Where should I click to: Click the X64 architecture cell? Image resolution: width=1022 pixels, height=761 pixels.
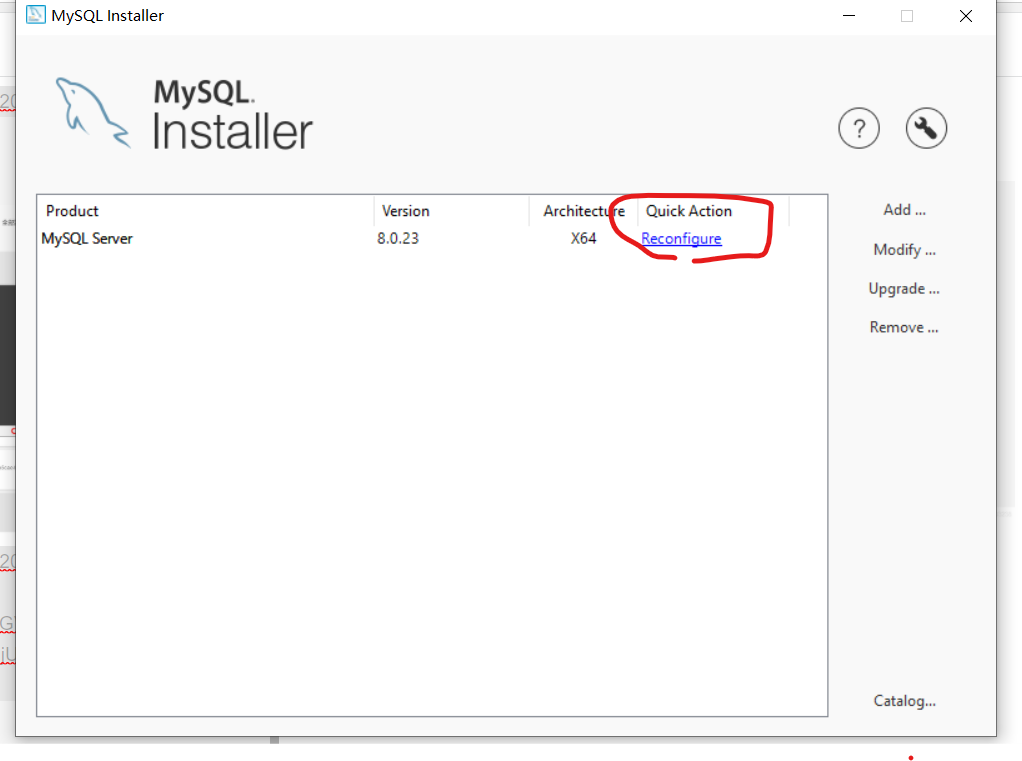pos(583,238)
